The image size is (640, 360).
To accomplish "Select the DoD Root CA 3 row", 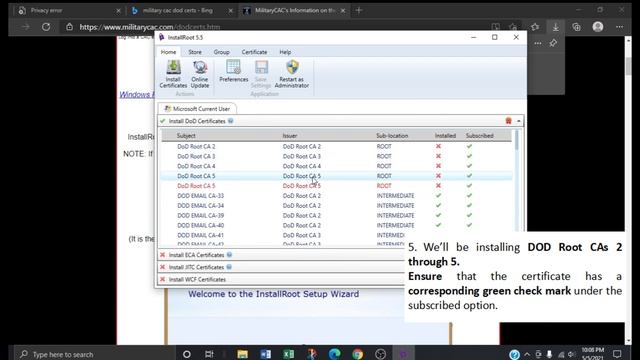I will click(x=336, y=156).
